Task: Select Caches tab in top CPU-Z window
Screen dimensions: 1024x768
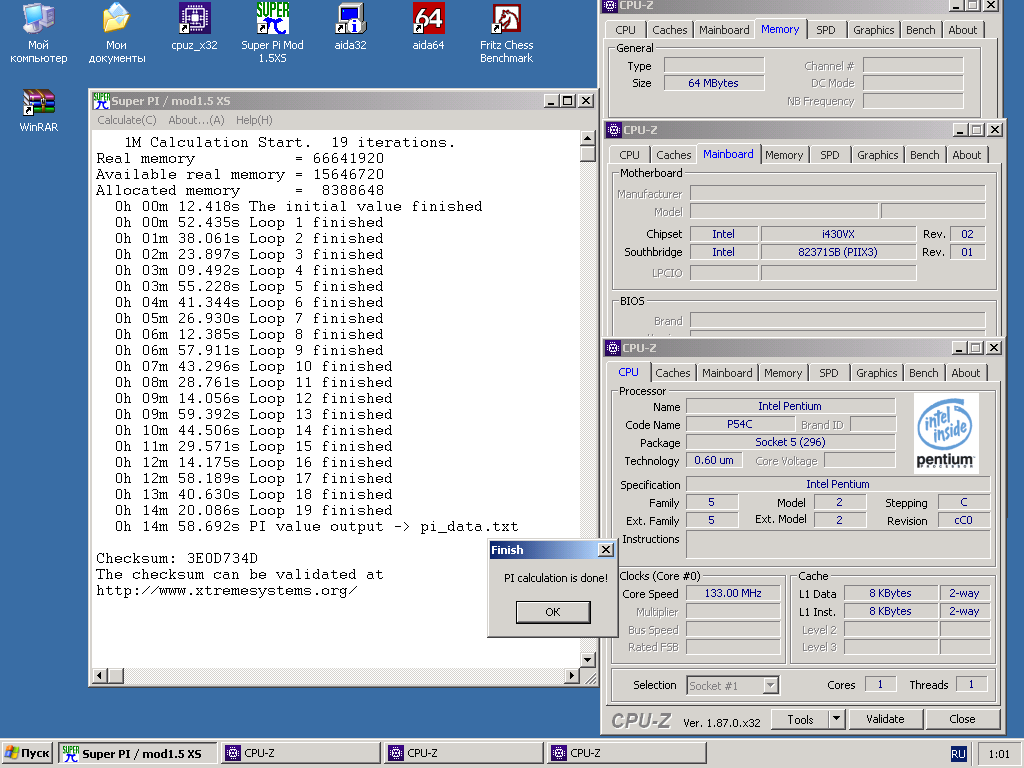Action: 669,30
